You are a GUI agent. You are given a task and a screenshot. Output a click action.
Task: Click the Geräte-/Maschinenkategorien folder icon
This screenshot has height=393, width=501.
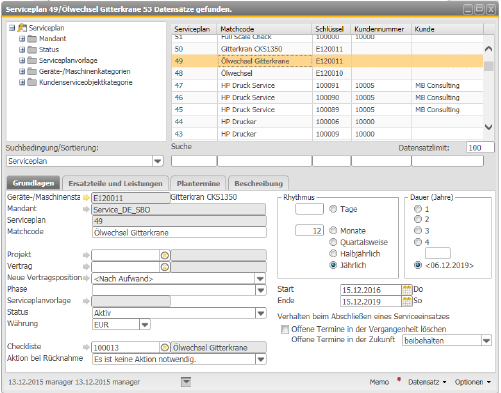click(32, 72)
